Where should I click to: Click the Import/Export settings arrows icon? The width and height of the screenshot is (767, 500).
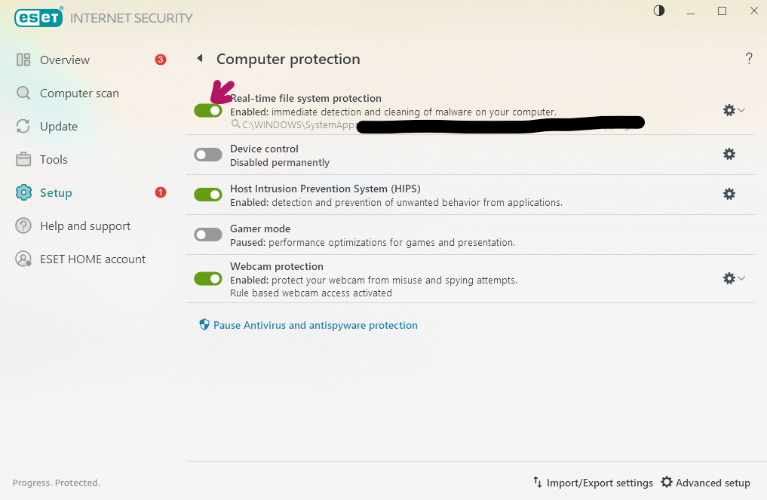538,483
